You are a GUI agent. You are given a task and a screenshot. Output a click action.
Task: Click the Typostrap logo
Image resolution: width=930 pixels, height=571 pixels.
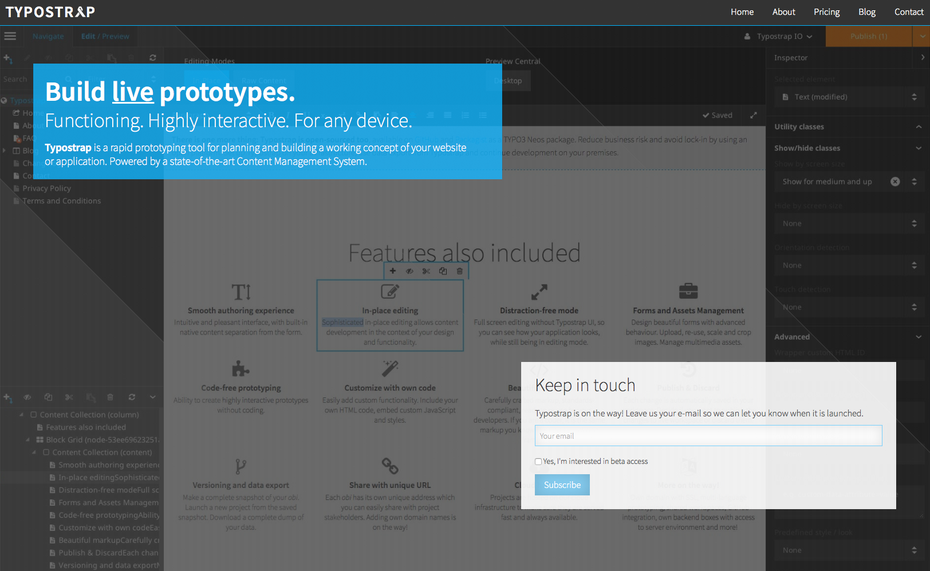pos(50,12)
